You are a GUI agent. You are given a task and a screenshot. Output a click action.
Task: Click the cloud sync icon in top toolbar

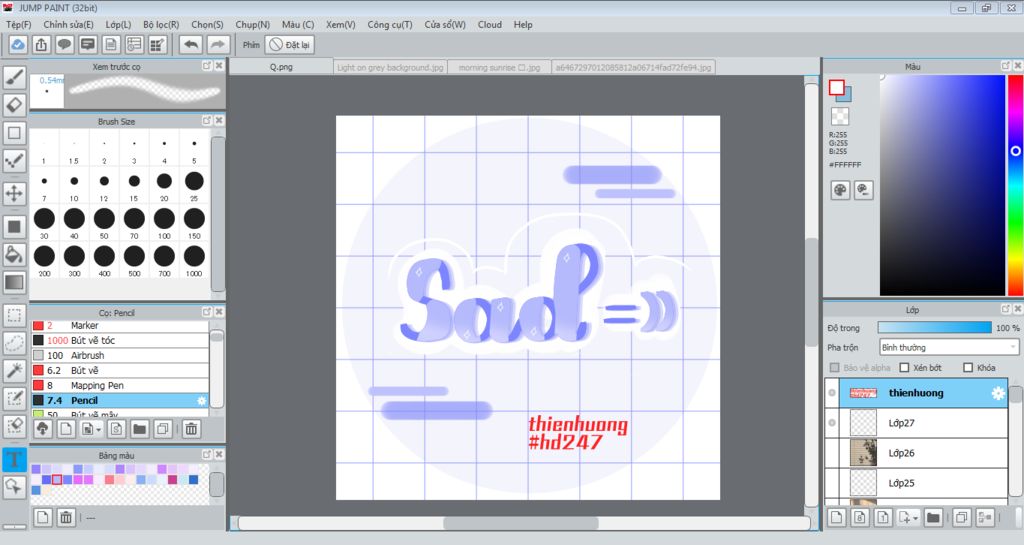(x=18, y=44)
